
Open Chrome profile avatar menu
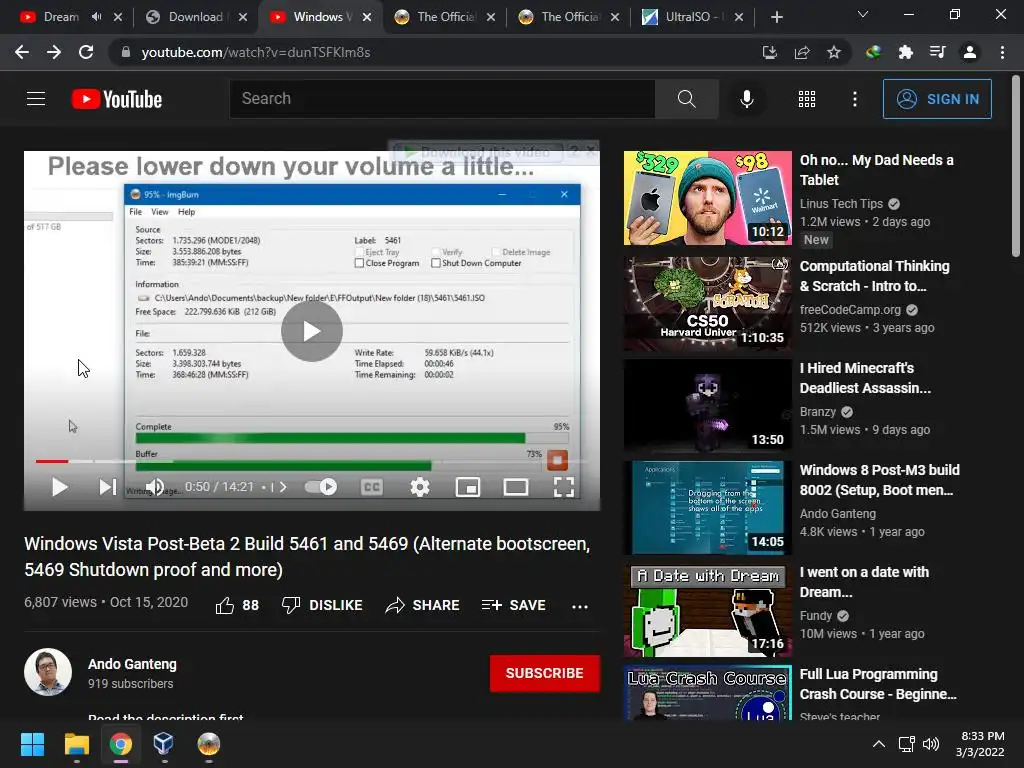click(x=970, y=52)
